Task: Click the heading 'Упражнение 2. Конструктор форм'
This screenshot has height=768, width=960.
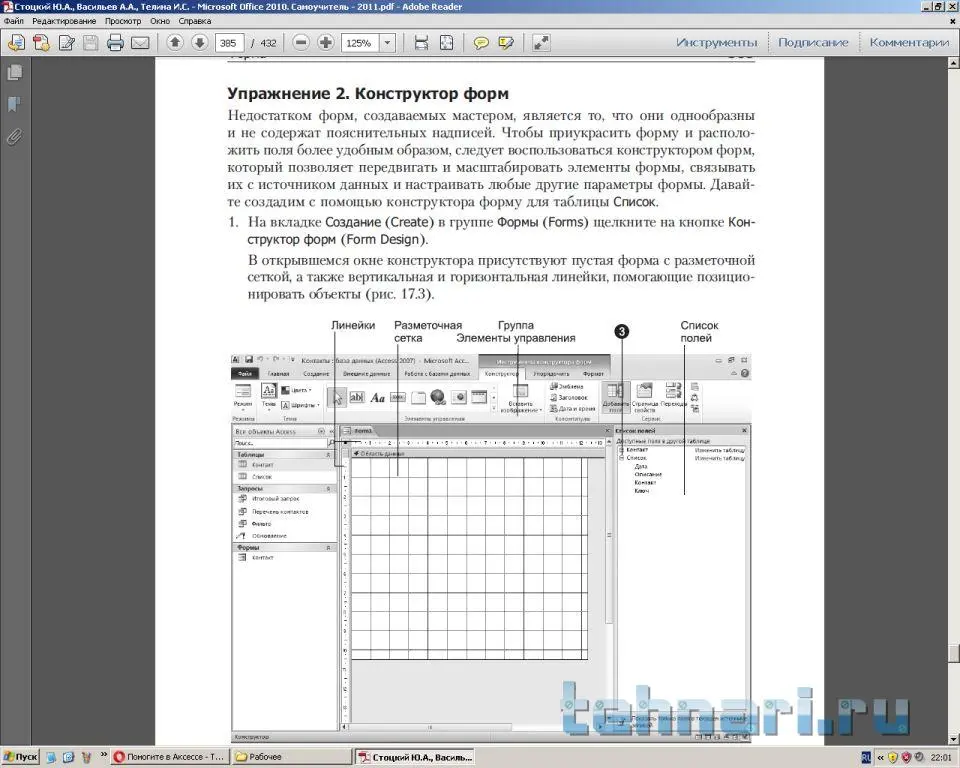Action: 368,94
